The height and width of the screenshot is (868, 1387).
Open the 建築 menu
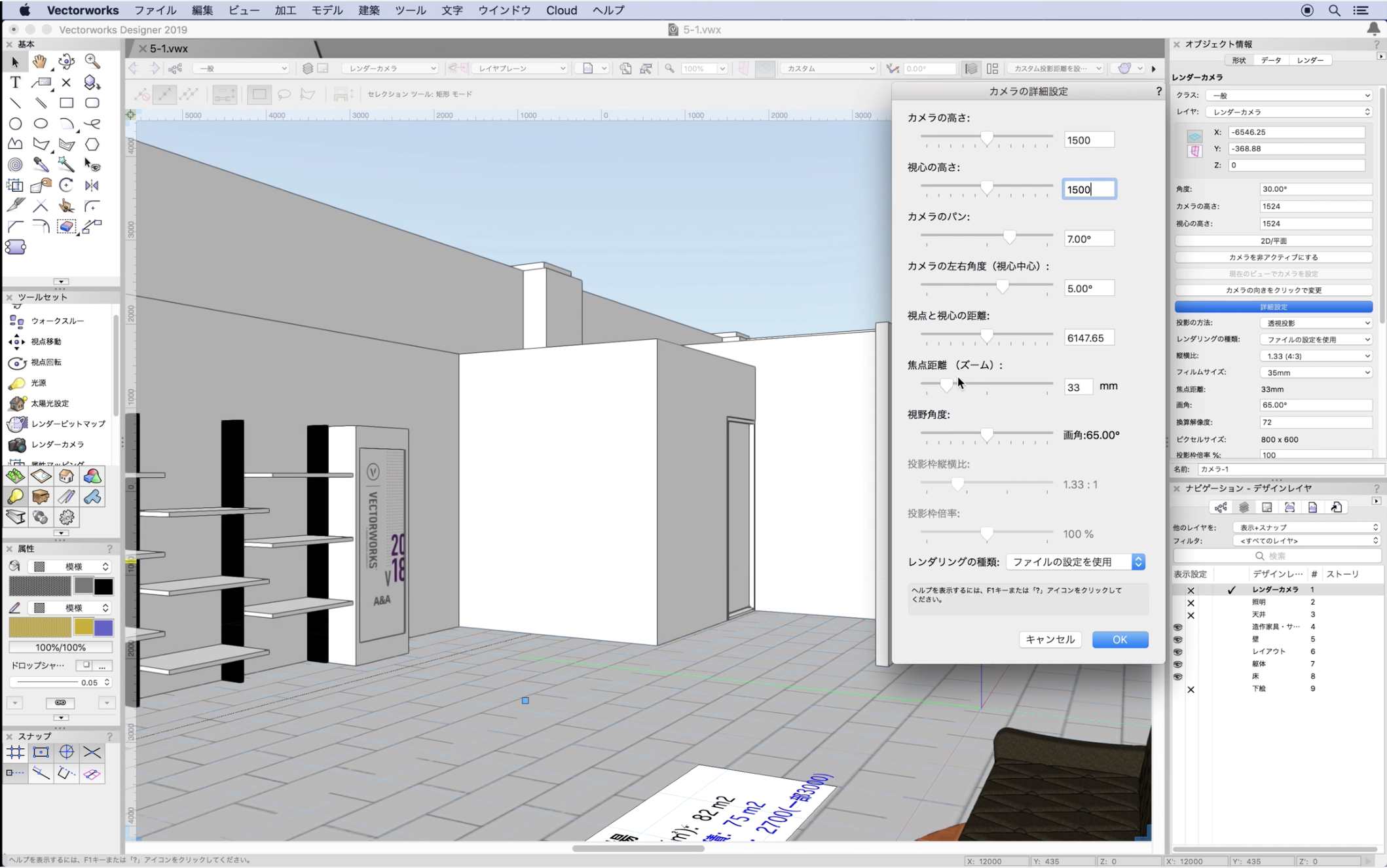[x=369, y=10]
